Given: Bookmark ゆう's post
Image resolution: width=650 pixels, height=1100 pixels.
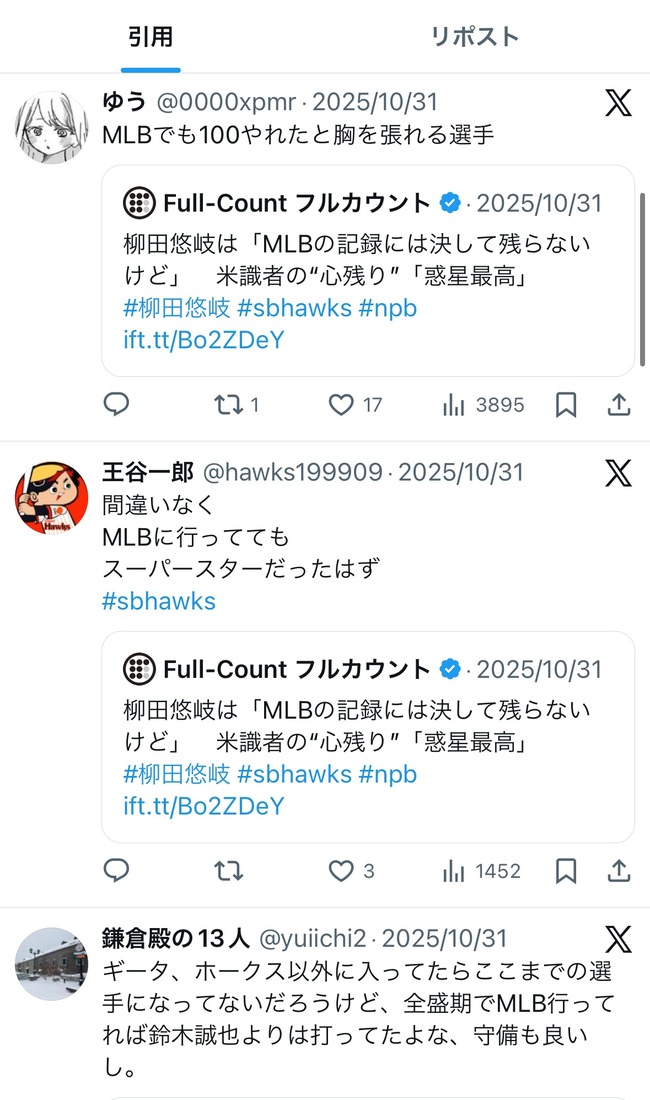Looking at the screenshot, I should [566, 404].
